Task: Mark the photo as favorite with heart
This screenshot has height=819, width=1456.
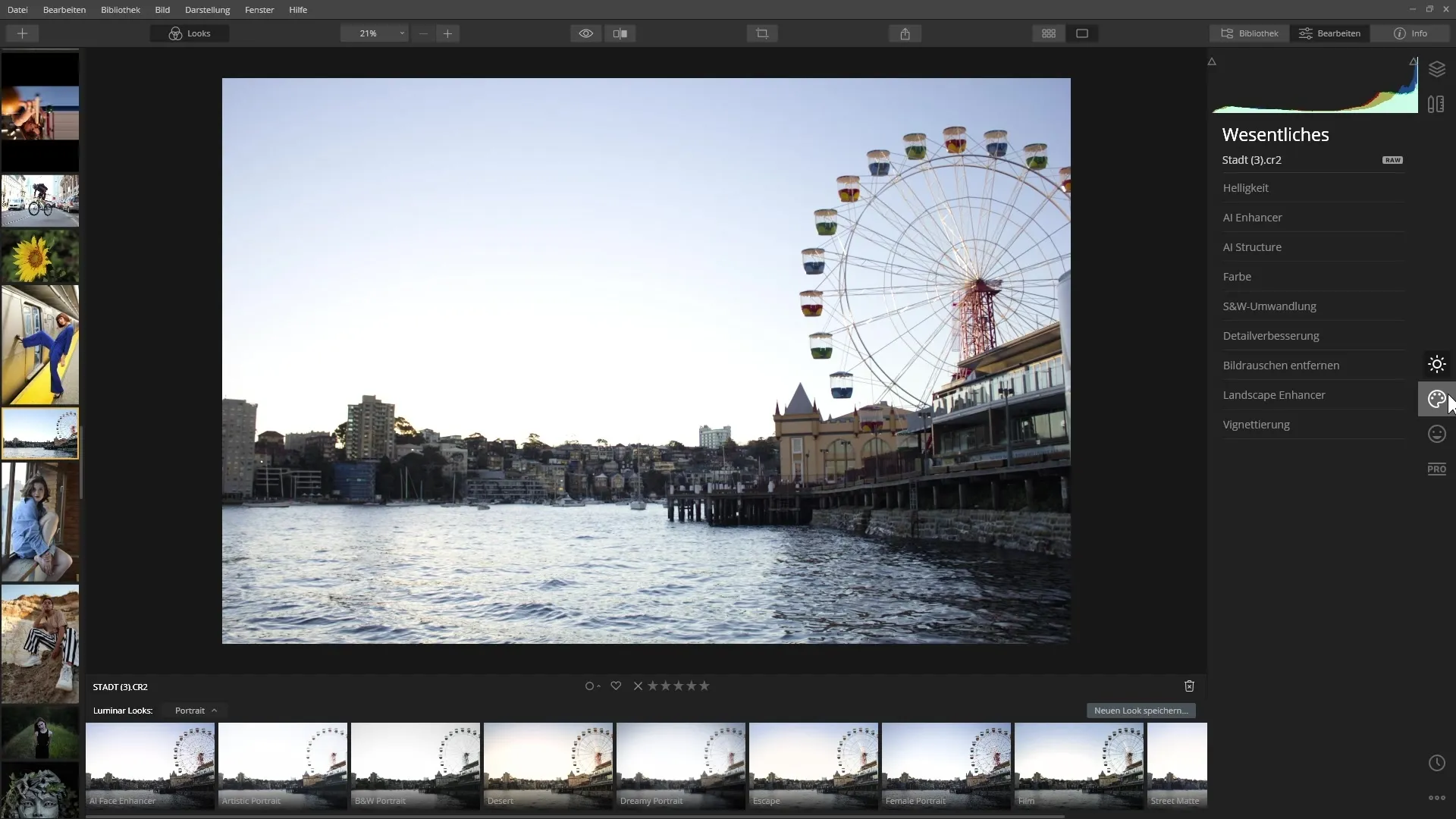Action: tap(616, 686)
